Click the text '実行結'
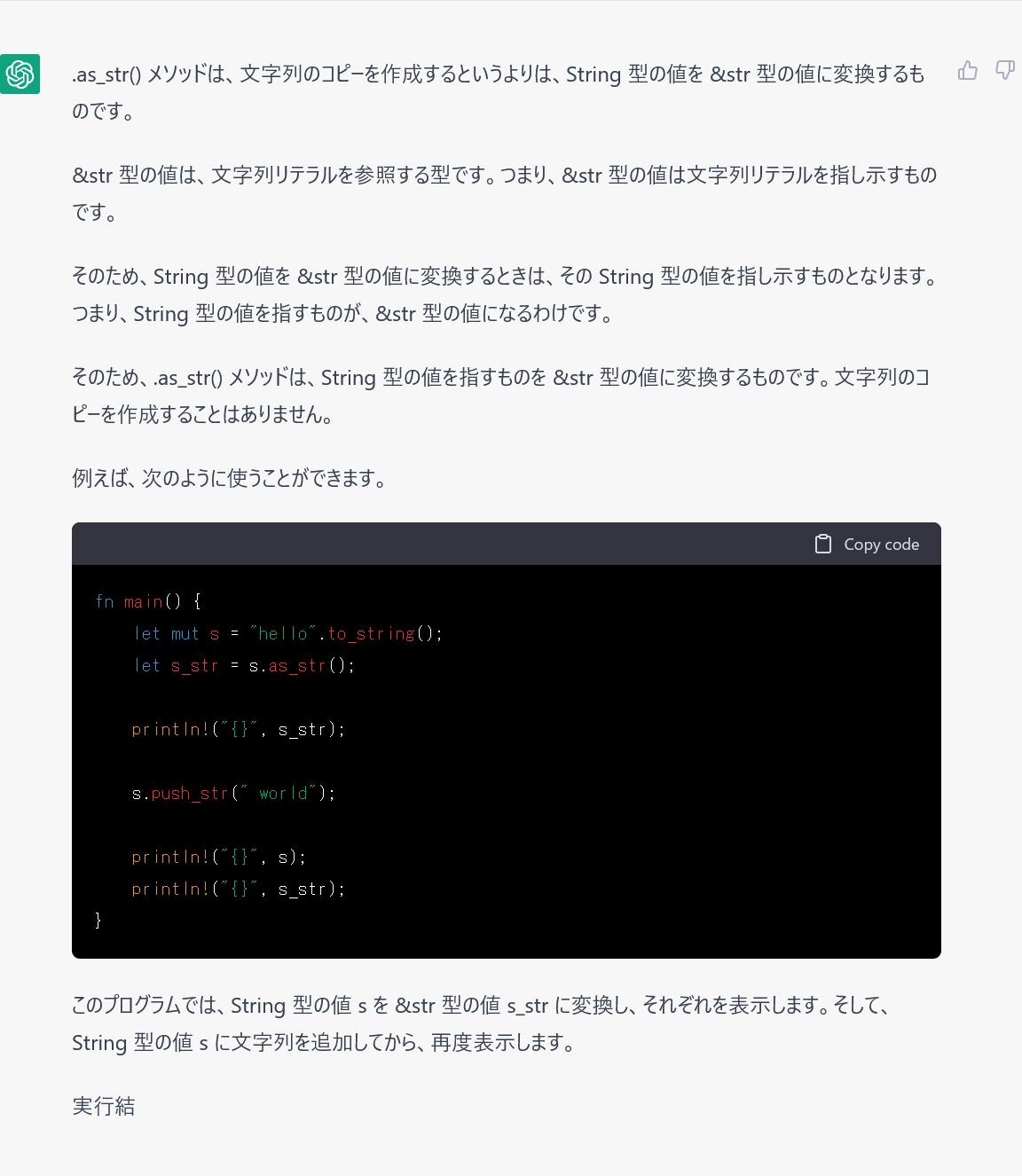1022x1176 pixels. (x=104, y=1106)
